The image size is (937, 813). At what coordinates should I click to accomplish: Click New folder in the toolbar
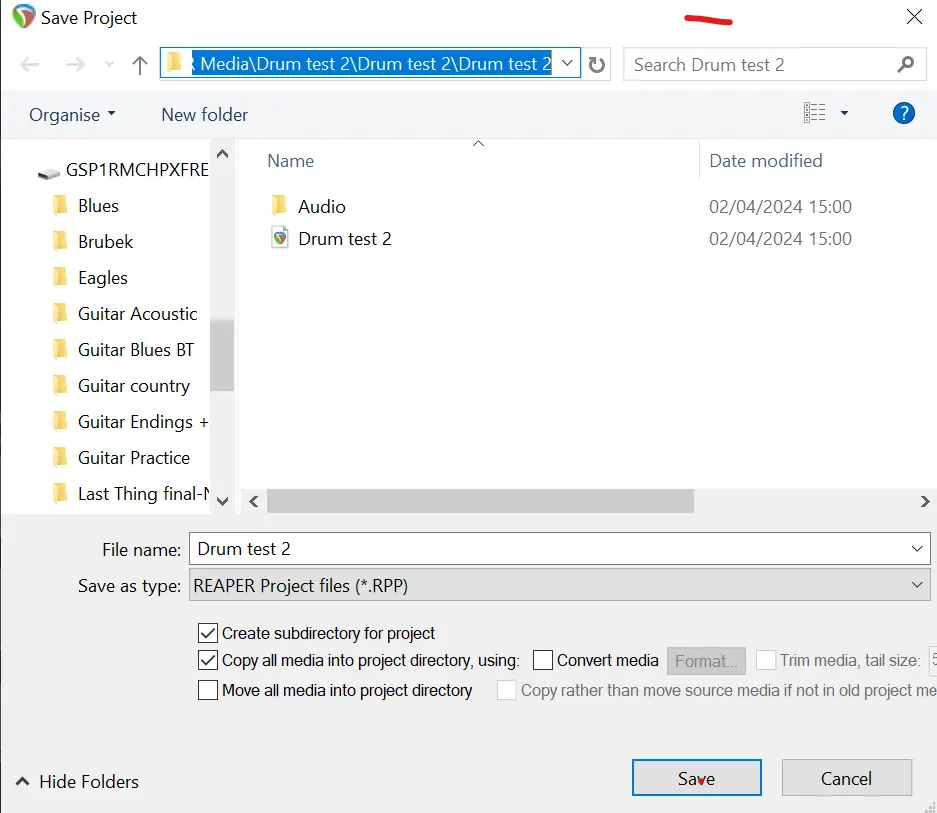(204, 115)
